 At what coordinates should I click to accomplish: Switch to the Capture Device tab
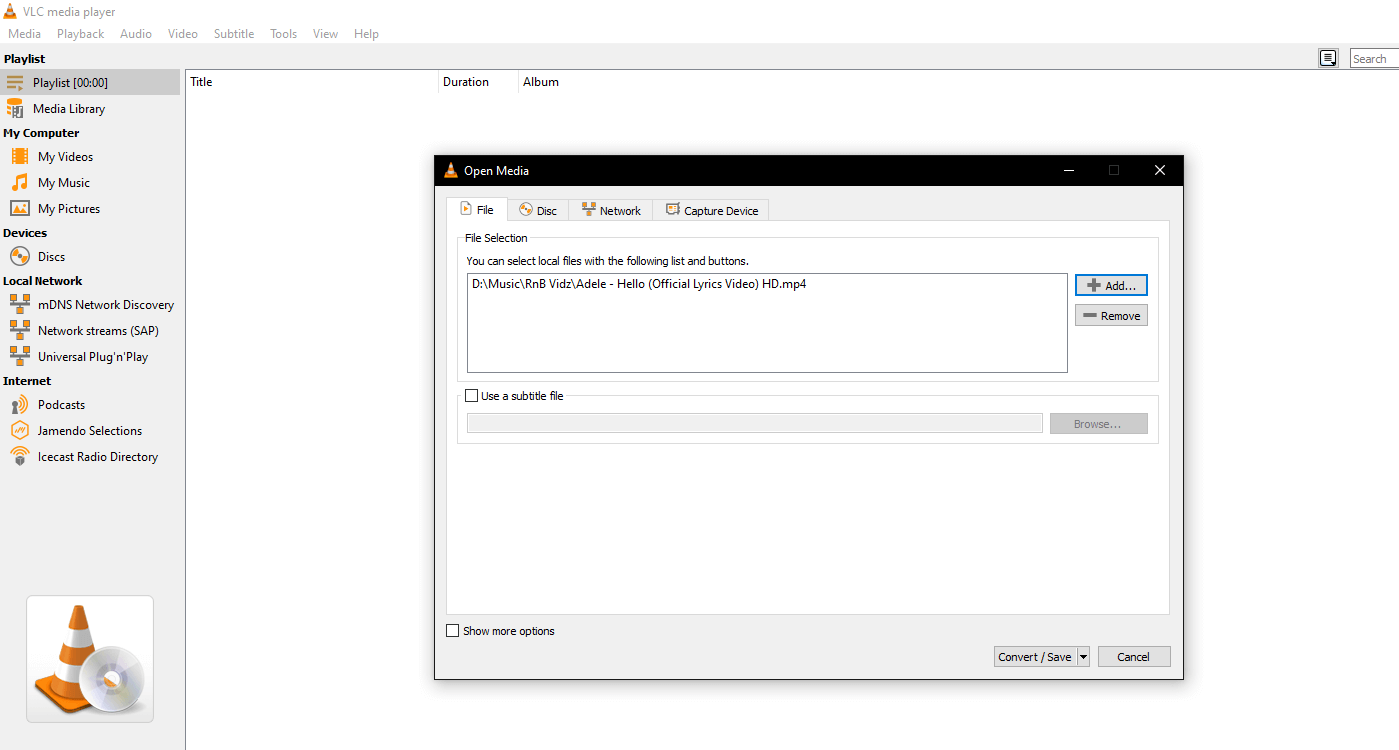tap(711, 211)
